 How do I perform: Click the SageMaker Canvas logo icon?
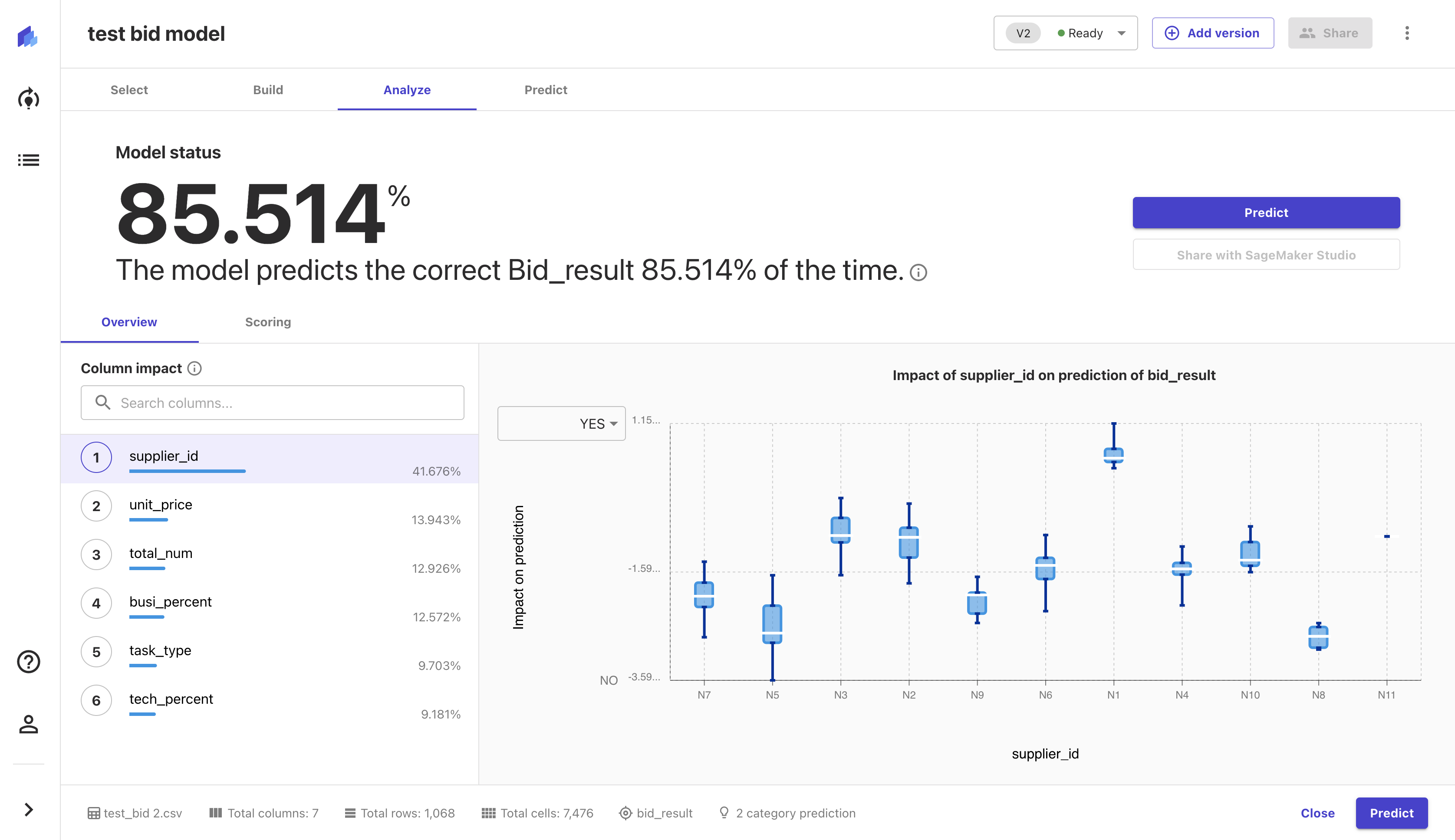pyautogui.click(x=28, y=37)
